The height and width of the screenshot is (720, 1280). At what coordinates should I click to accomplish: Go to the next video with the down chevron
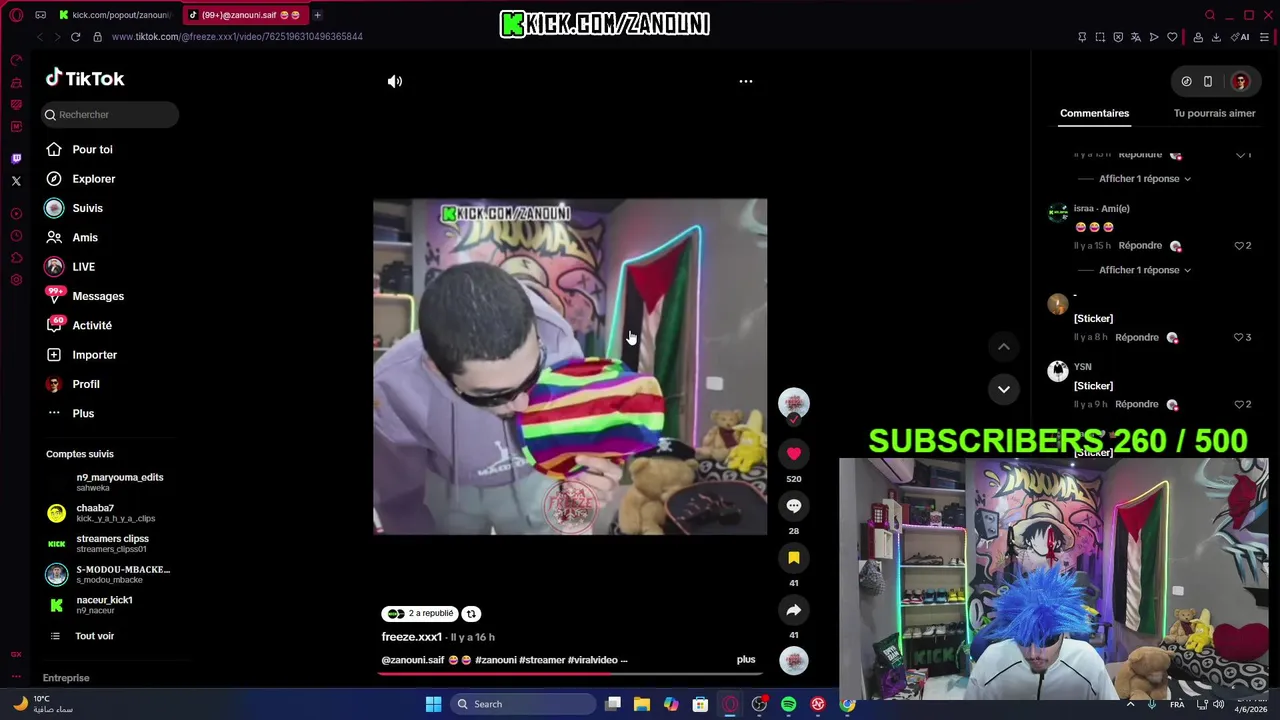point(1004,389)
